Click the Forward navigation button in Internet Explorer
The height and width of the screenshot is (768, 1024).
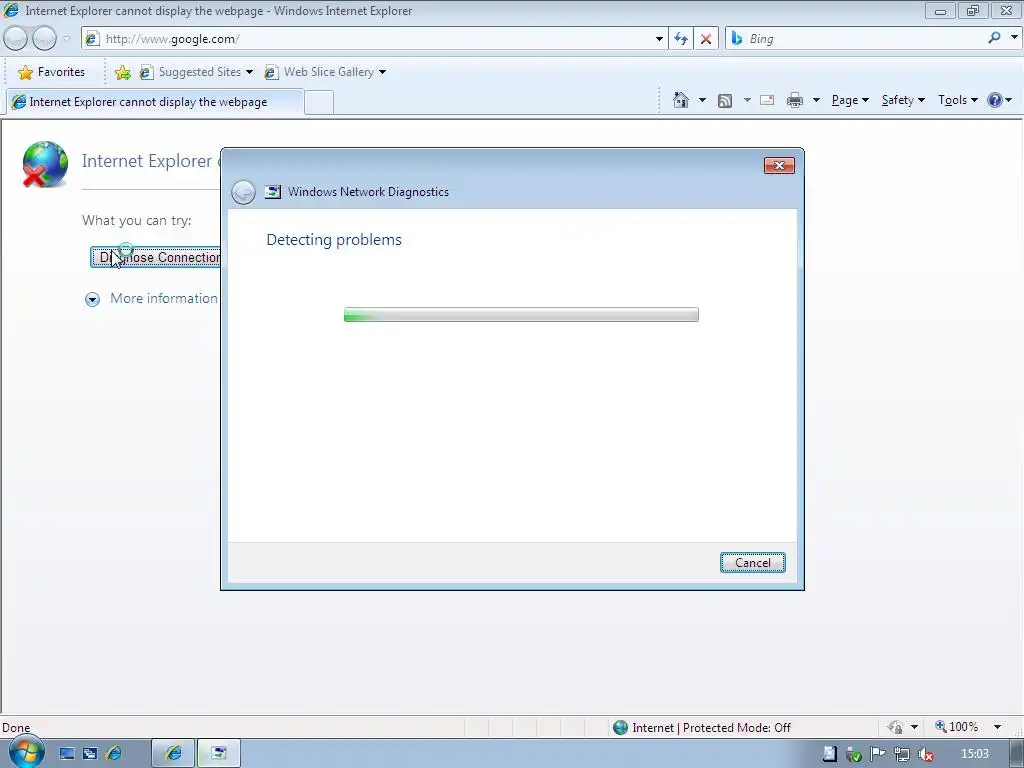44,39
